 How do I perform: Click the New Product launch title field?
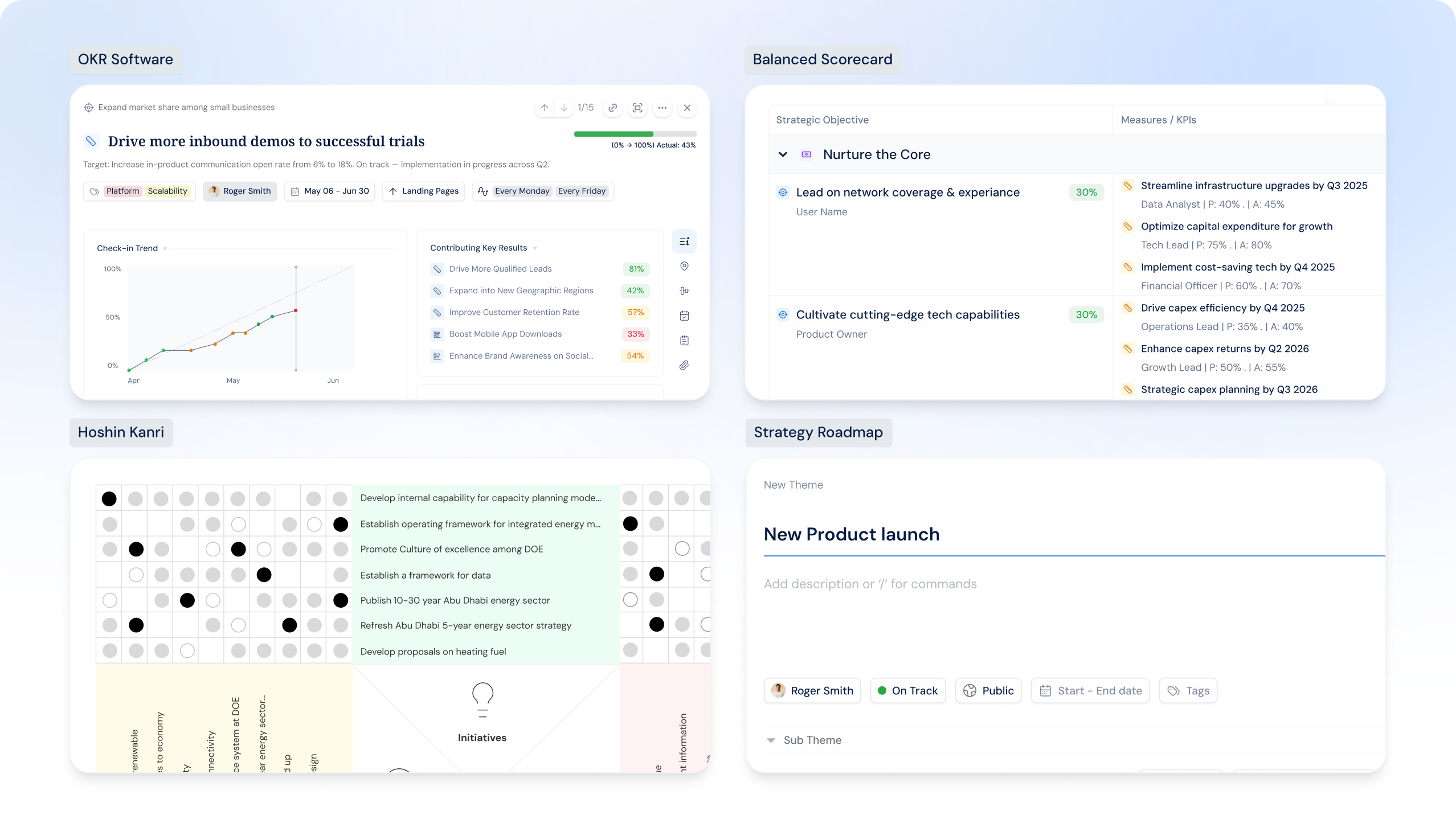point(1074,534)
